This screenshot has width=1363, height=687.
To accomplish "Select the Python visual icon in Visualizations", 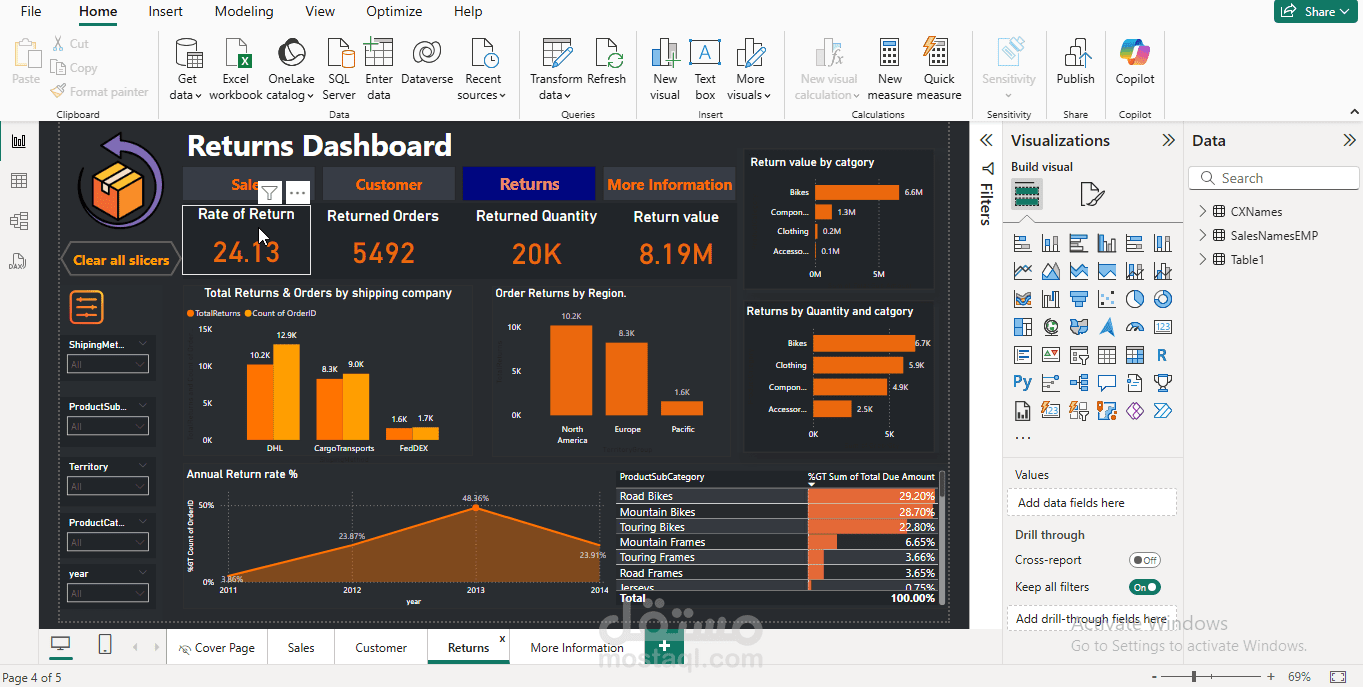I will click(x=1021, y=382).
